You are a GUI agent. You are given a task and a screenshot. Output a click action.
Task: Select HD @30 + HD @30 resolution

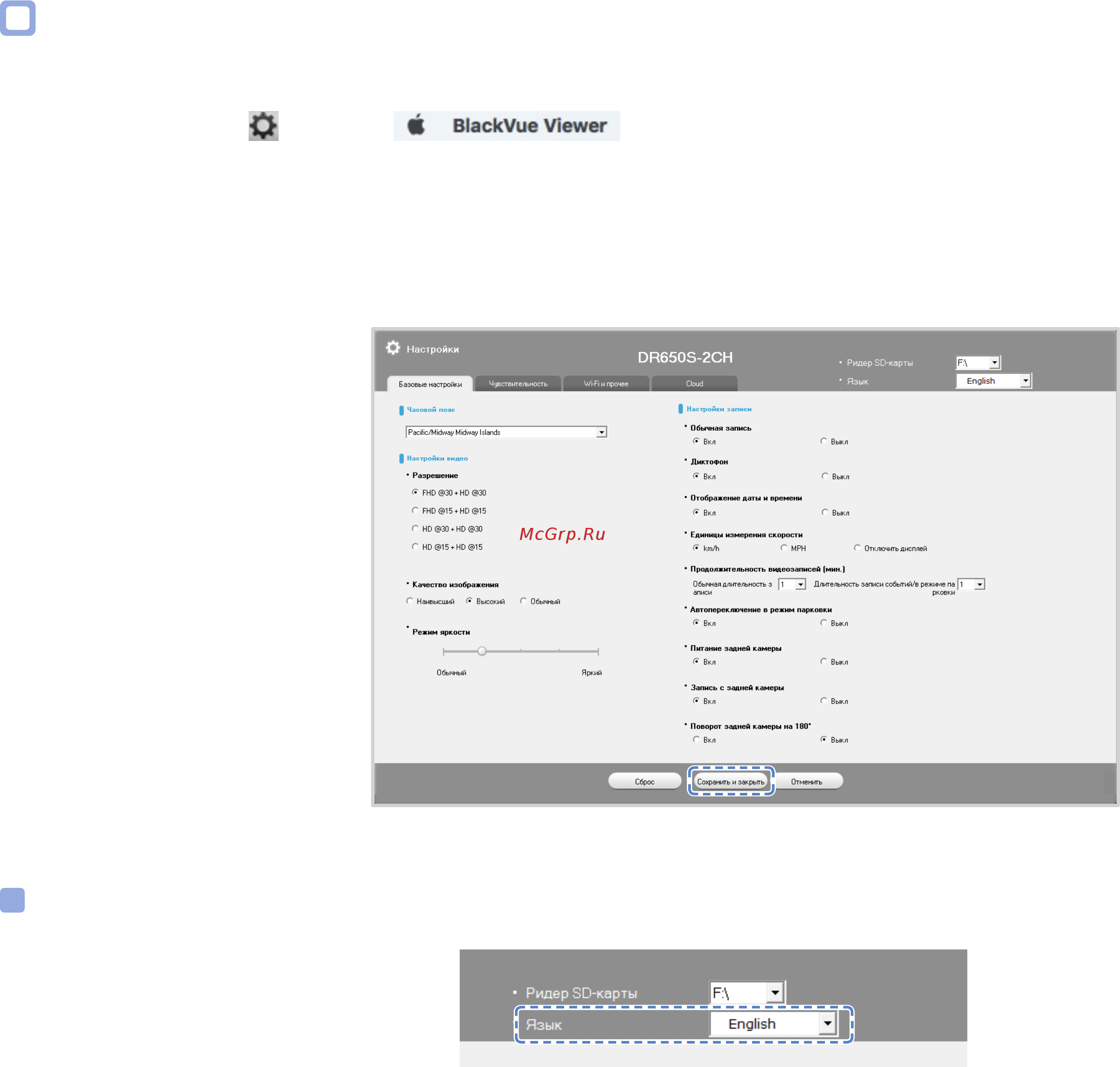(x=415, y=529)
